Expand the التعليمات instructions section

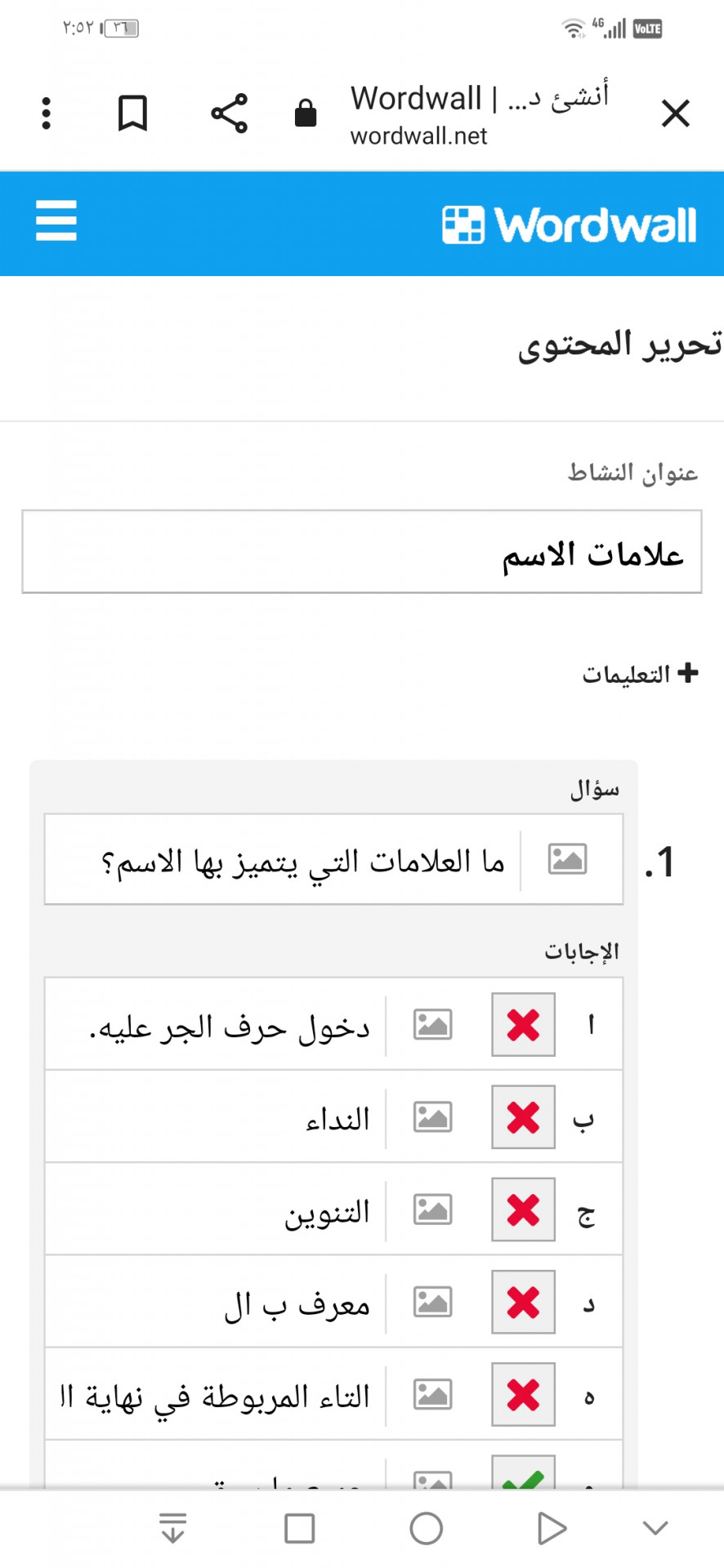click(x=640, y=674)
